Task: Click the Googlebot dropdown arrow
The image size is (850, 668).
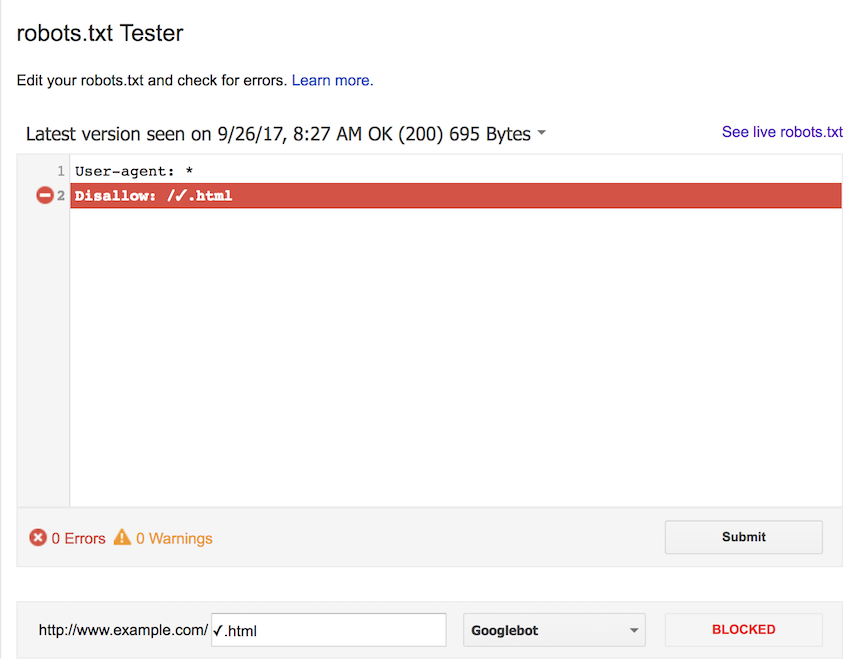Action: tap(634, 631)
